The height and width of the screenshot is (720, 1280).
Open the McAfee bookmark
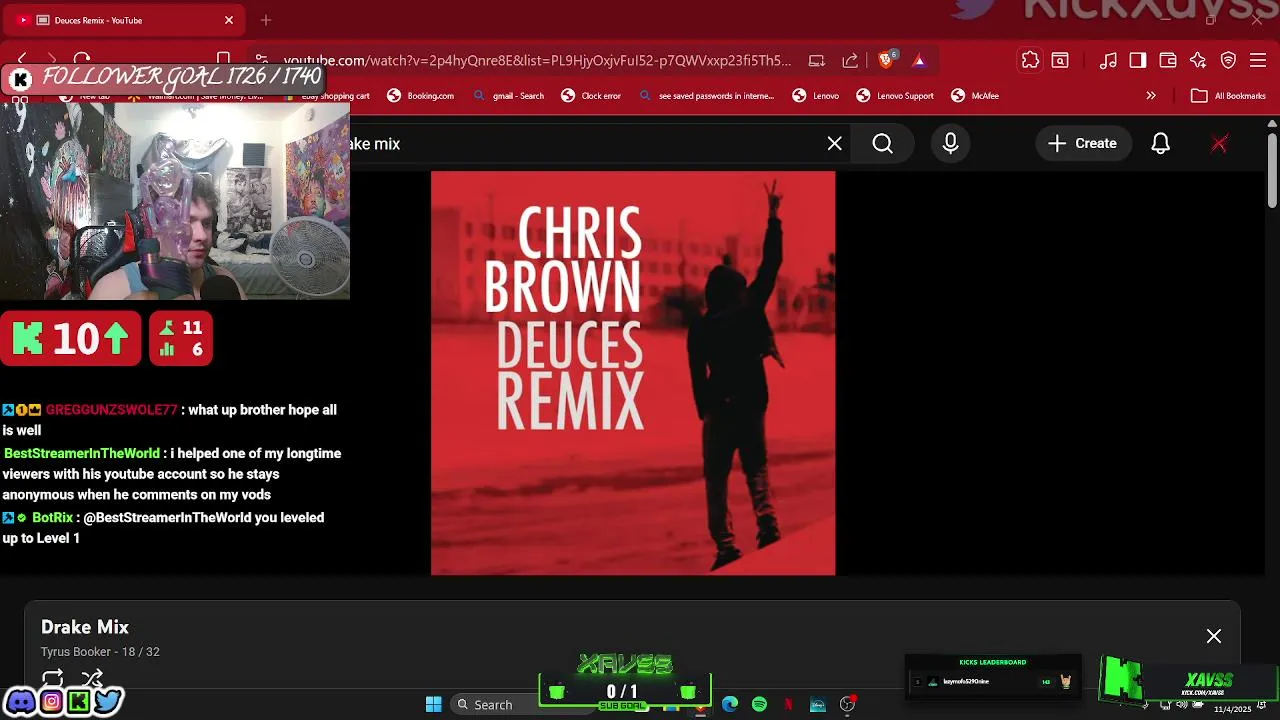point(975,96)
